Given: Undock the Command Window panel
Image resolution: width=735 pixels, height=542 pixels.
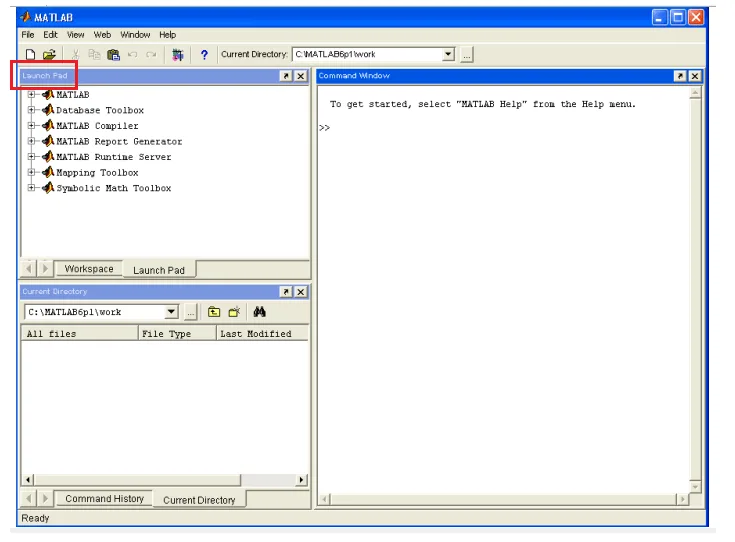Looking at the screenshot, I should click(x=680, y=76).
